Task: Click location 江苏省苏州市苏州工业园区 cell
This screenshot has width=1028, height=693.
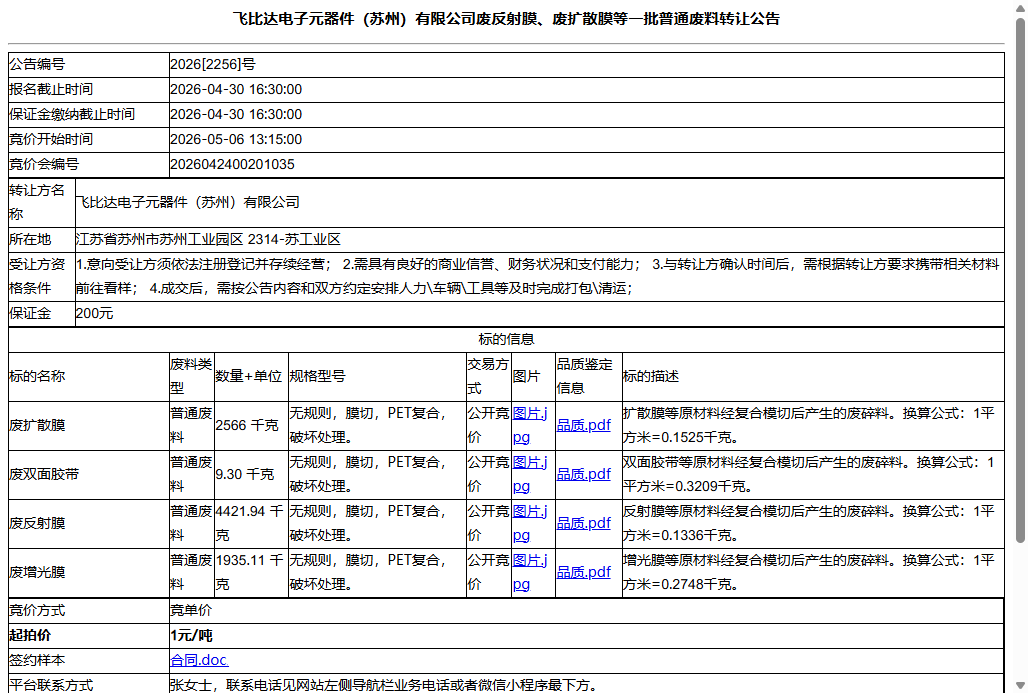Action: tap(540, 239)
